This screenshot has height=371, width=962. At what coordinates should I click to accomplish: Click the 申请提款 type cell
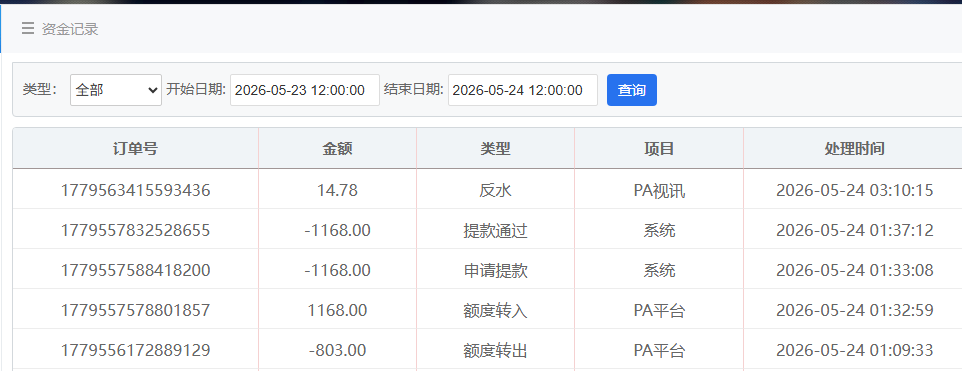coord(495,270)
